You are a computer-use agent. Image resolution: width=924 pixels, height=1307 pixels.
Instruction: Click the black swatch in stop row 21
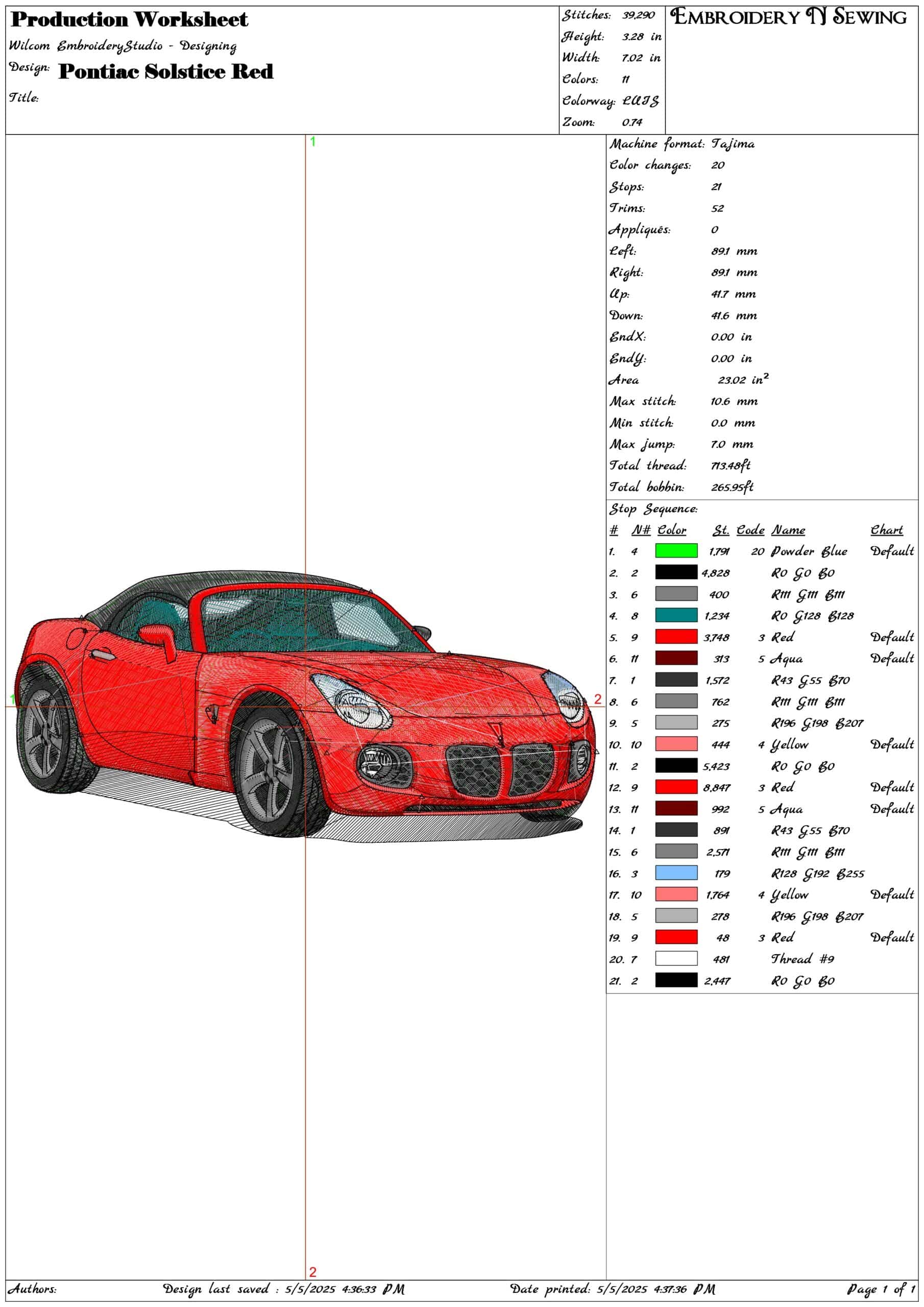click(676, 980)
